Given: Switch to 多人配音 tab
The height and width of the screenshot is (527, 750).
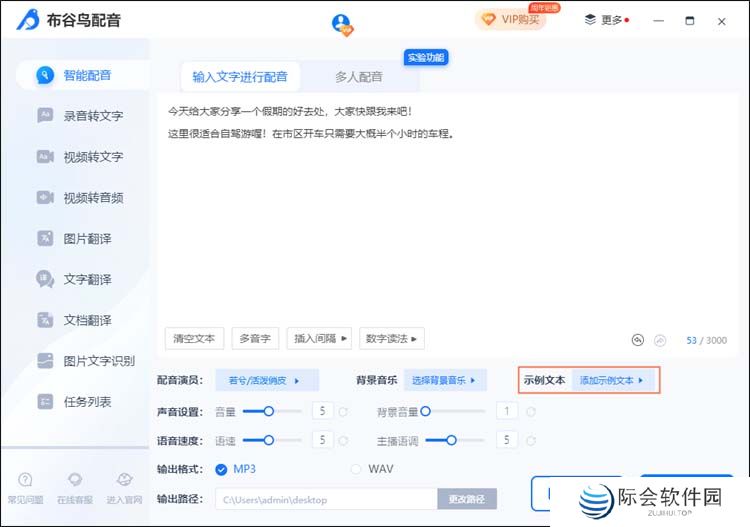Looking at the screenshot, I should (x=358, y=77).
